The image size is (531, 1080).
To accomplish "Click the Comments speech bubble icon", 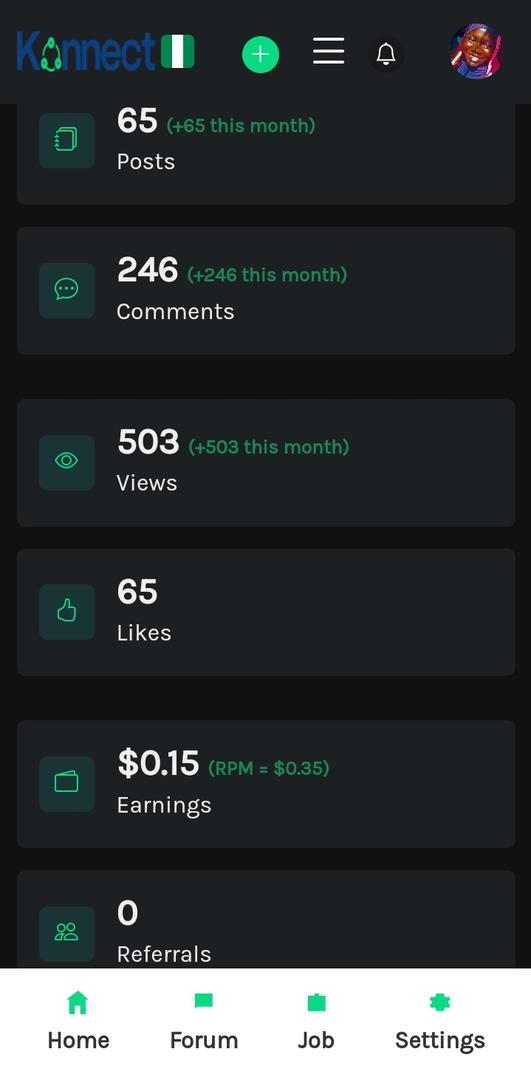I will pyautogui.click(x=66, y=290).
